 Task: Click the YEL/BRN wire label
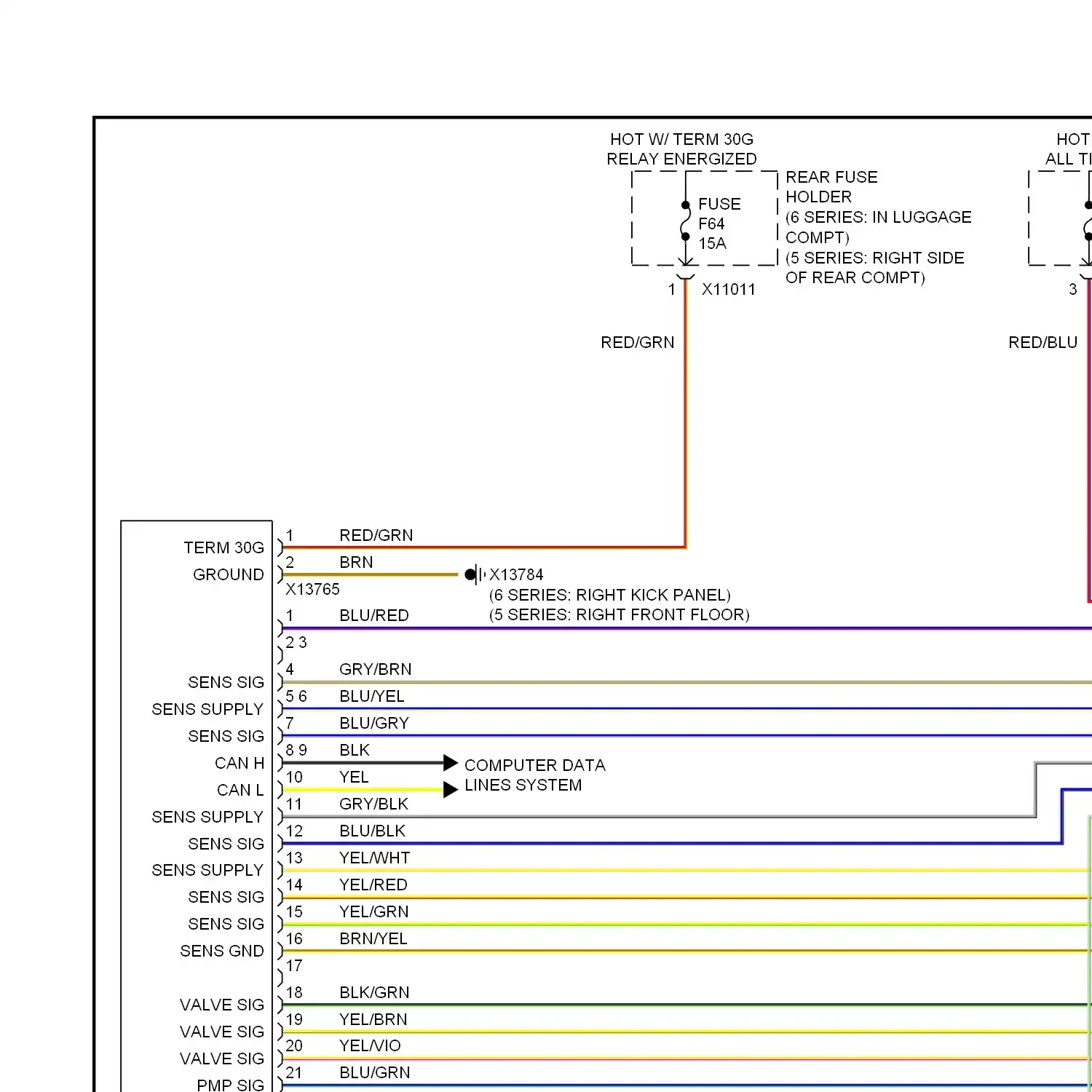[x=373, y=1019]
